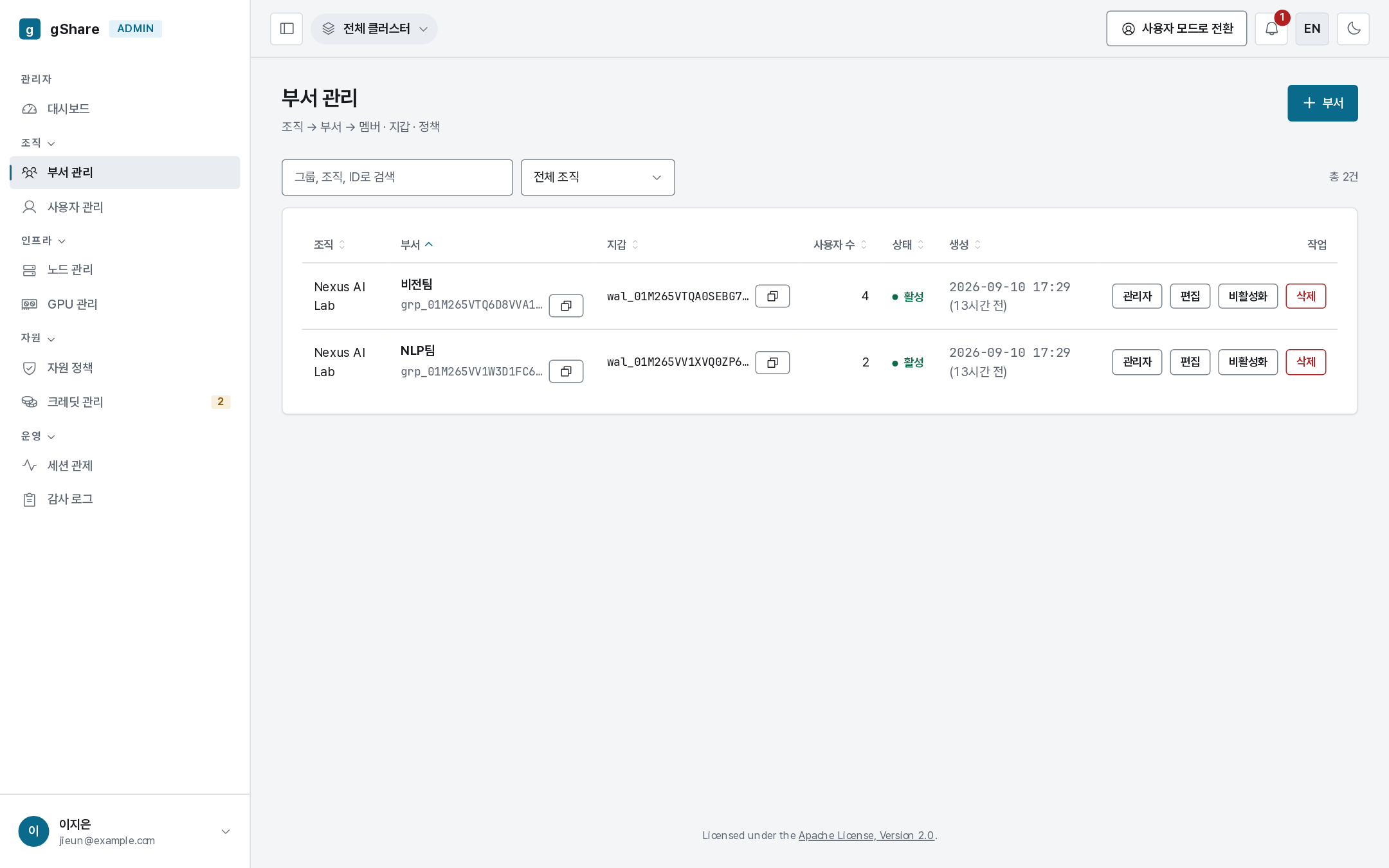Delete the NLP팀 department
This screenshot has height=868, width=1389.
(1305, 362)
